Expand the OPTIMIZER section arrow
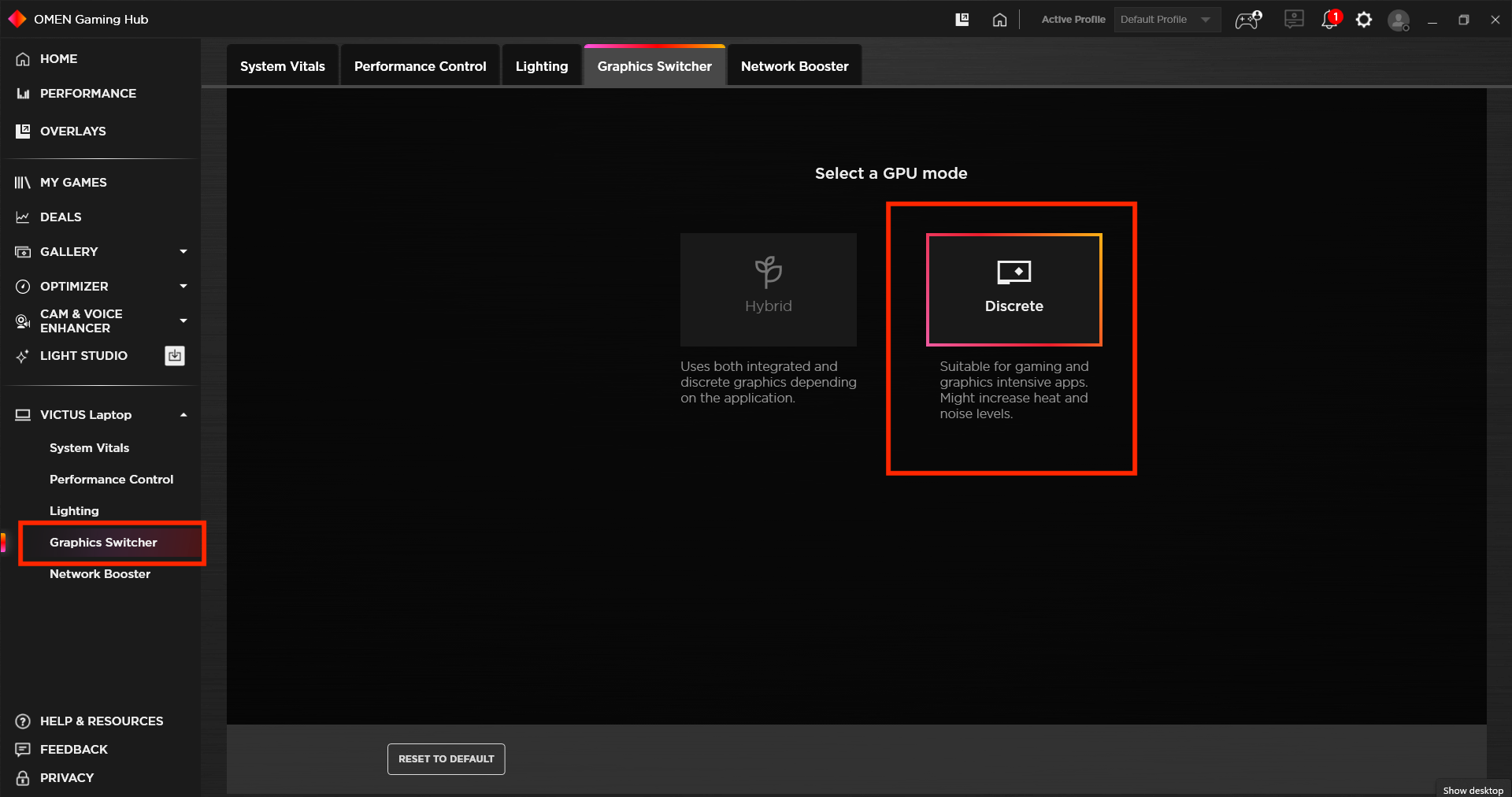Screen dimensions: 1512x797 click(x=183, y=287)
